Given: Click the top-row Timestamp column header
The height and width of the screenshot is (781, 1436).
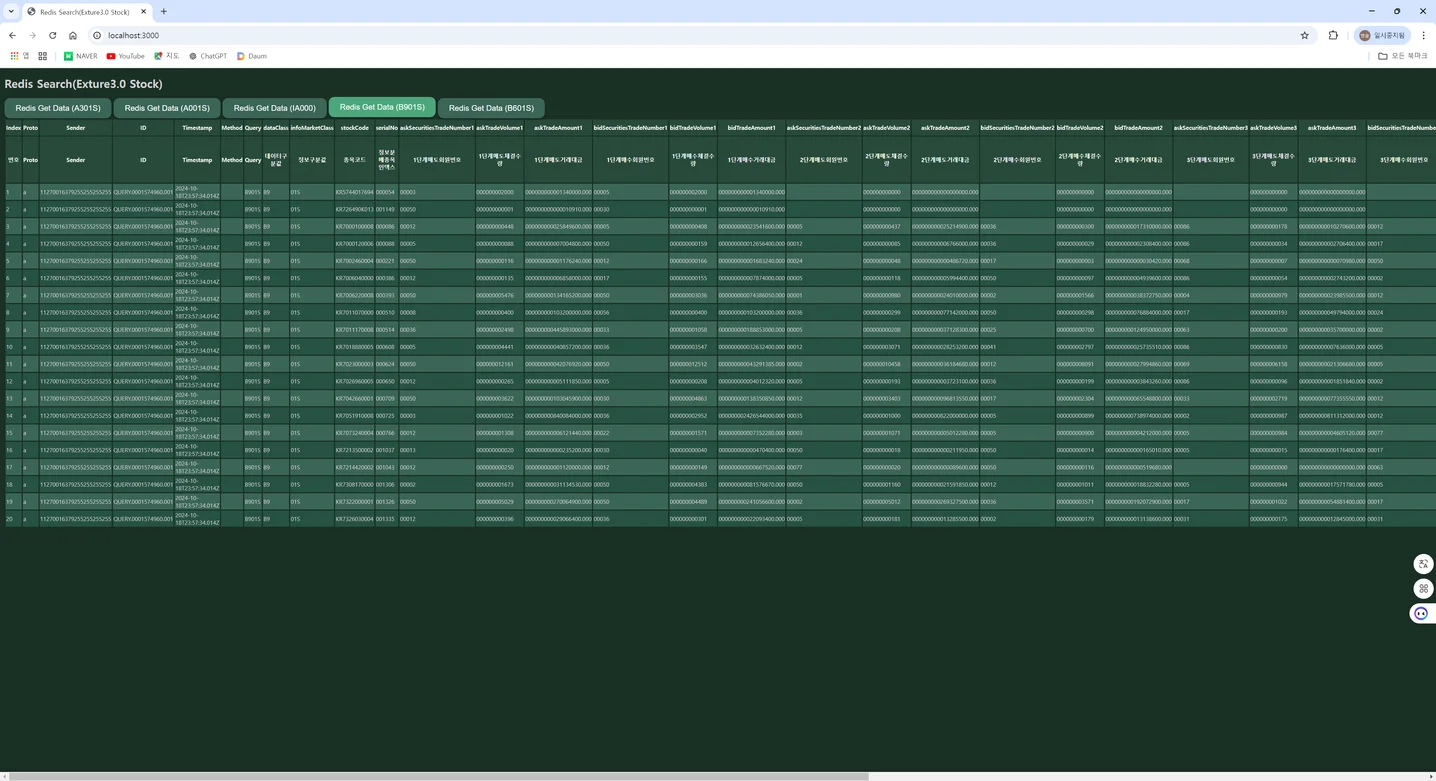Looking at the screenshot, I should (x=197, y=128).
